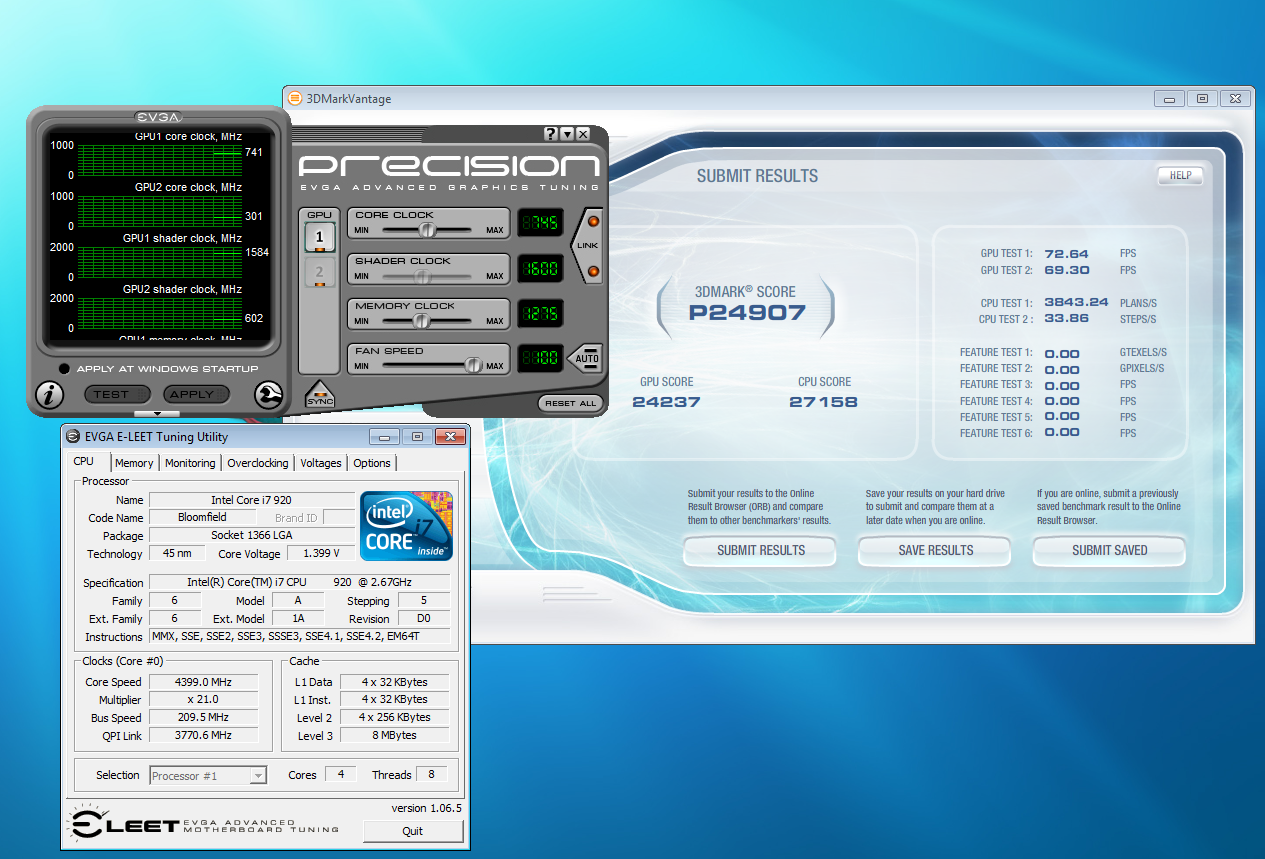1265x859 pixels.
Task: Click the E-LEET logo beside the Quit button
Action: [x=205, y=825]
